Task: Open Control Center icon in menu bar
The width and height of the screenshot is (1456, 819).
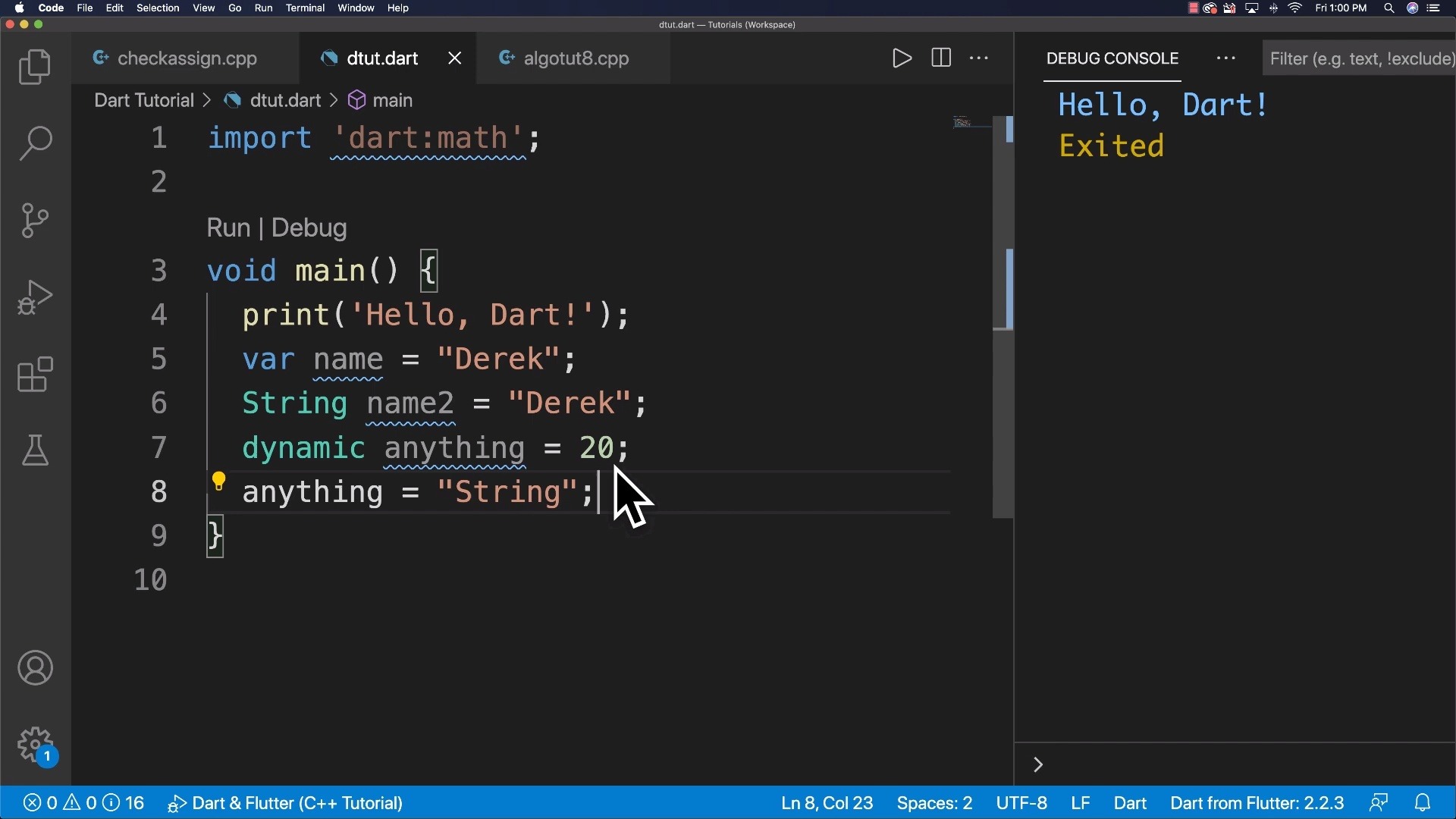Action: pyautogui.click(x=1434, y=8)
